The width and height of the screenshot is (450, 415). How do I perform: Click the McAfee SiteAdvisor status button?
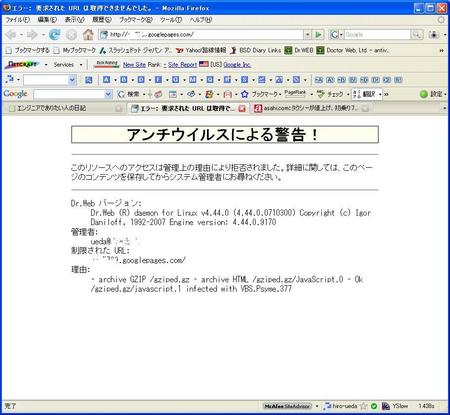click(x=287, y=406)
